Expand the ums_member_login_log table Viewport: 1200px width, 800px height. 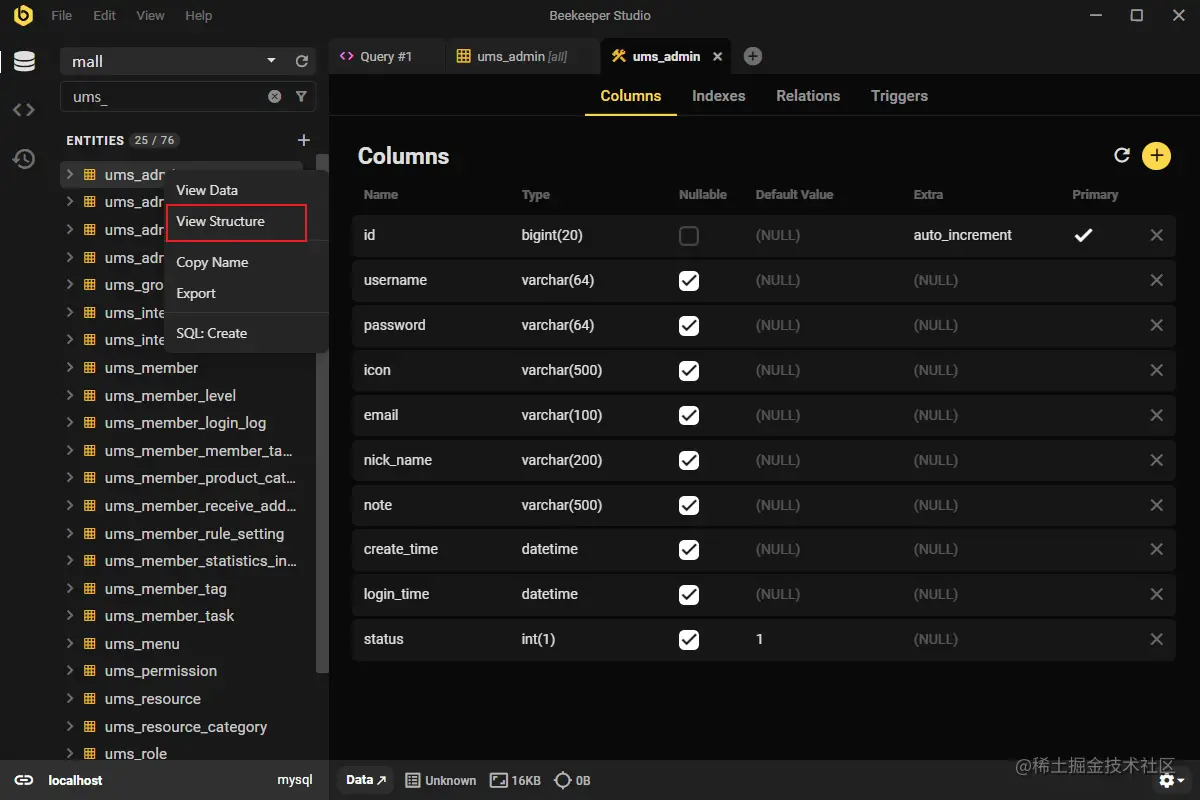[x=70, y=423]
